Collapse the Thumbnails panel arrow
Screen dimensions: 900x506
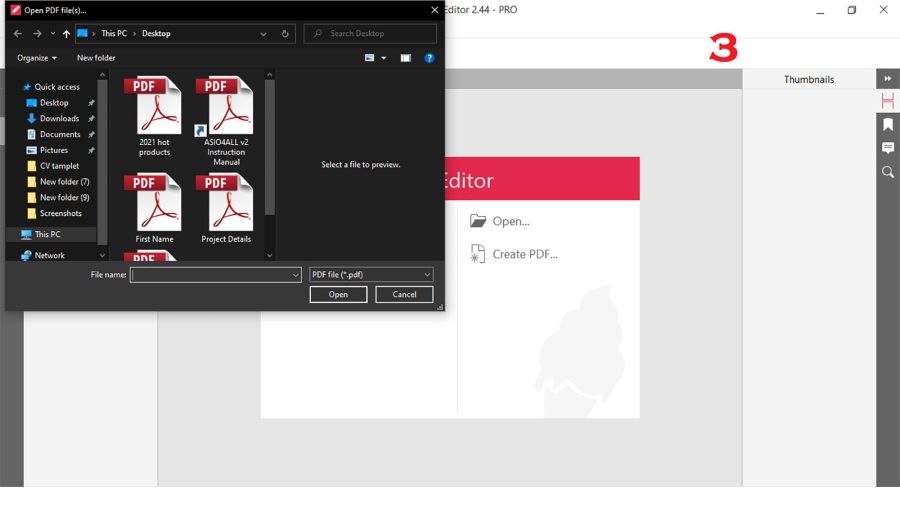click(887, 79)
